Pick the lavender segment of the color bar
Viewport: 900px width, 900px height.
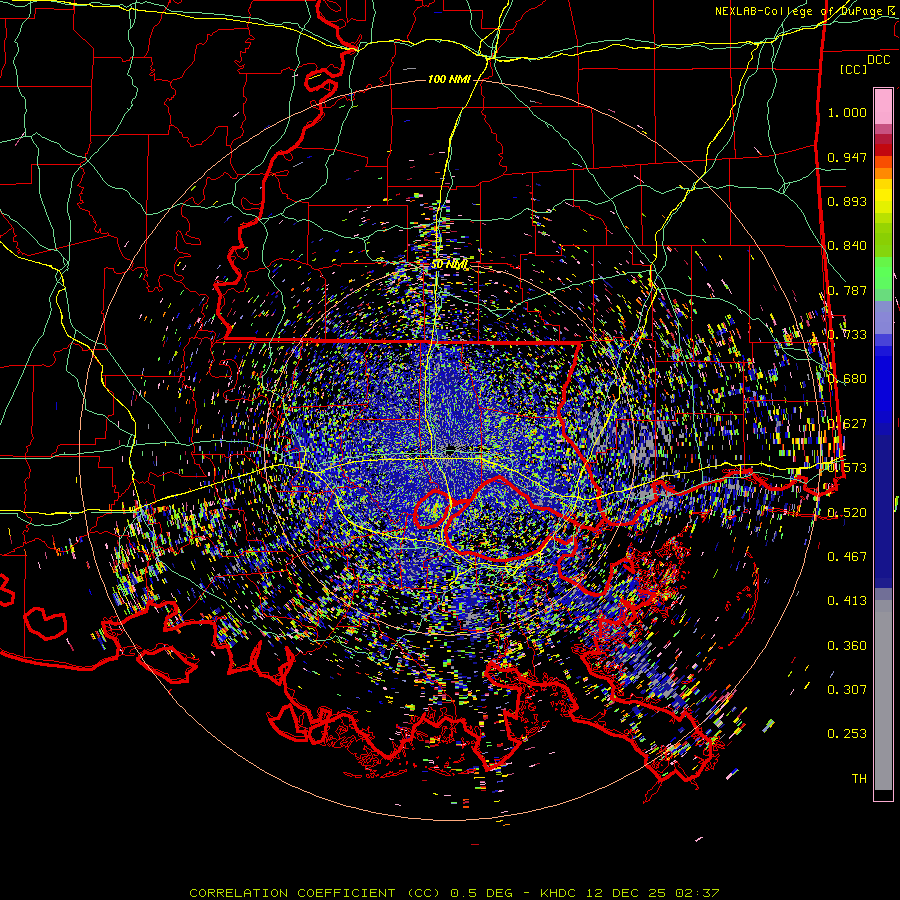coord(883,319)
